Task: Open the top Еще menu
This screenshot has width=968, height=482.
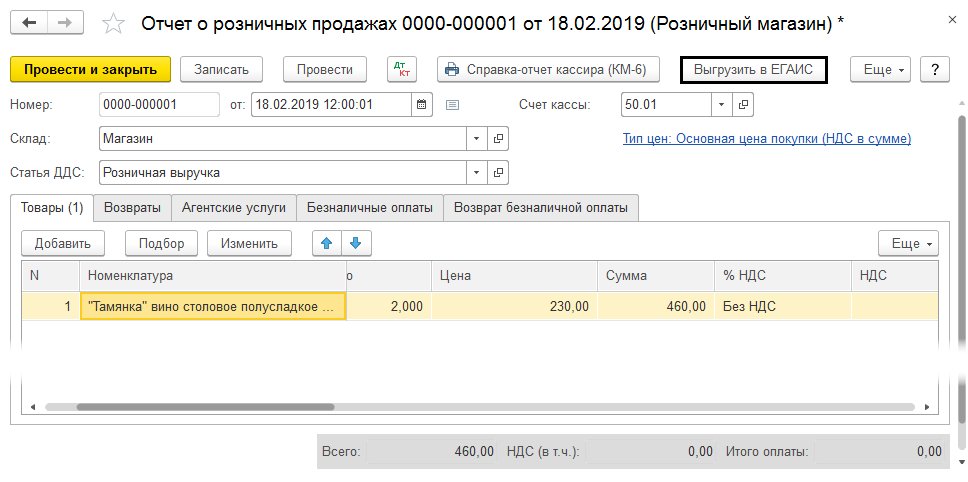Action: [880, 69]
